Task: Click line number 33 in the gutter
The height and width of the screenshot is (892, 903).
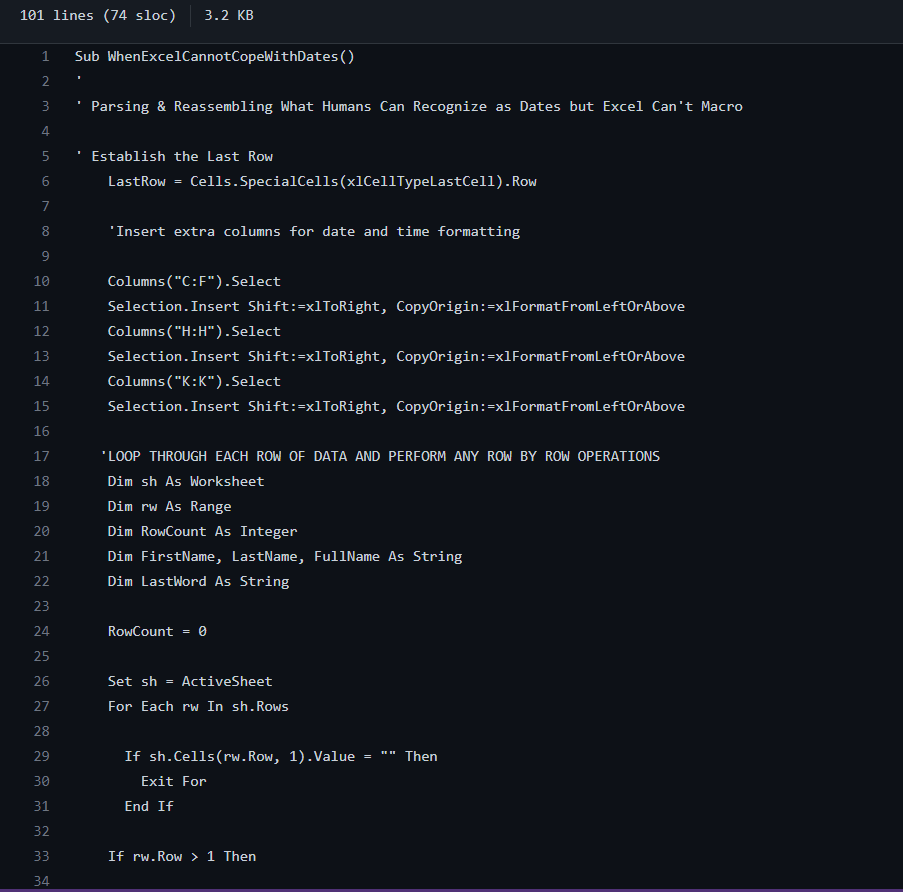Action: point(42,856)
